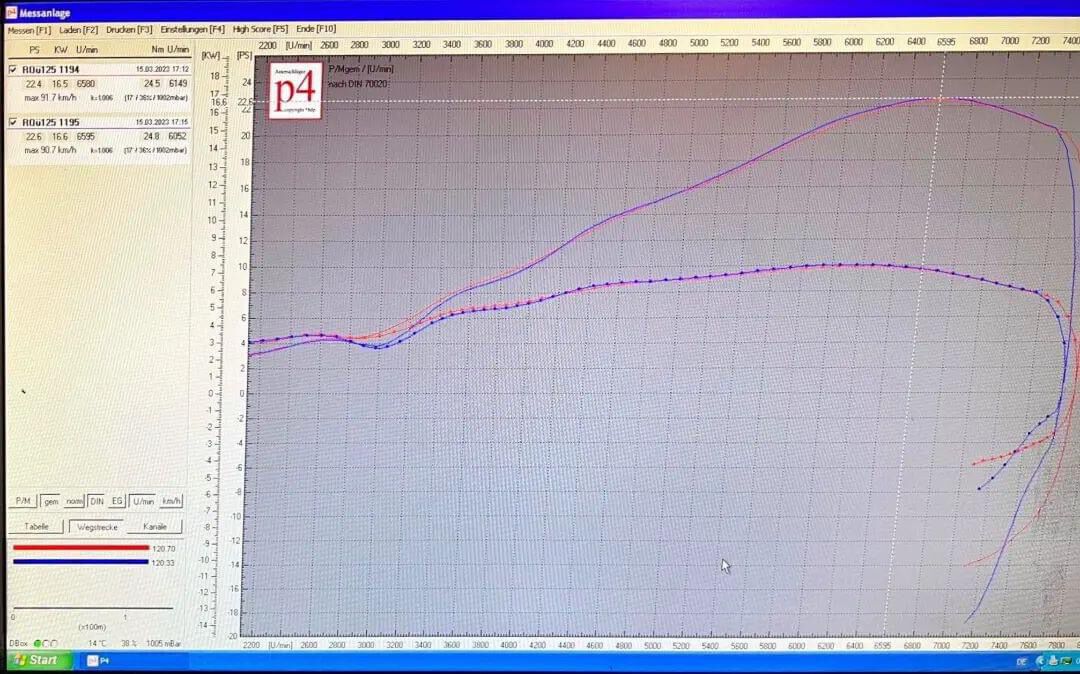
Task: Click the printer icon in the system tray
Action: (1056, 661)
